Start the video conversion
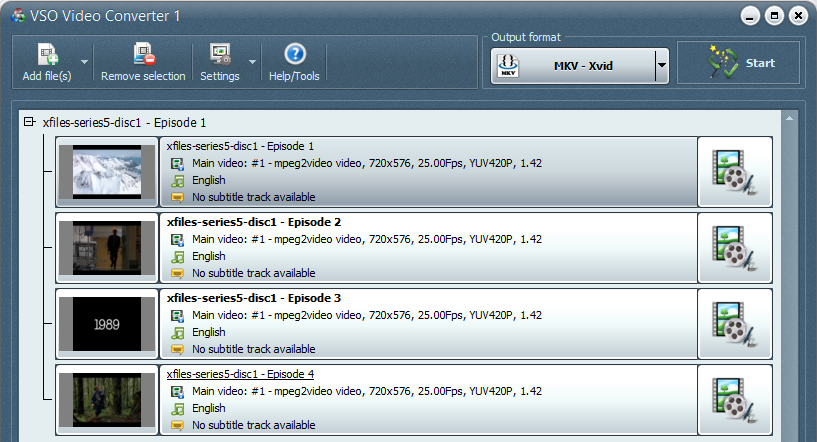This screenshot has width=817, height=442. (738, 63)
